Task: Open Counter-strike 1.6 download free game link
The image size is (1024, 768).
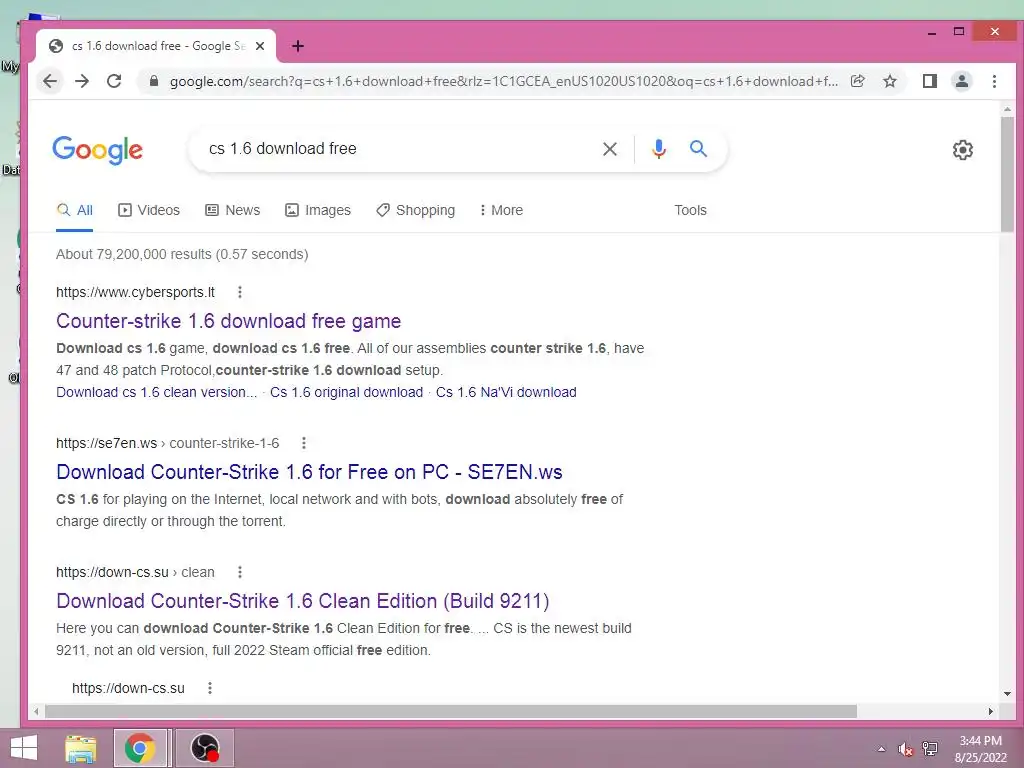Action: [229, 321]
